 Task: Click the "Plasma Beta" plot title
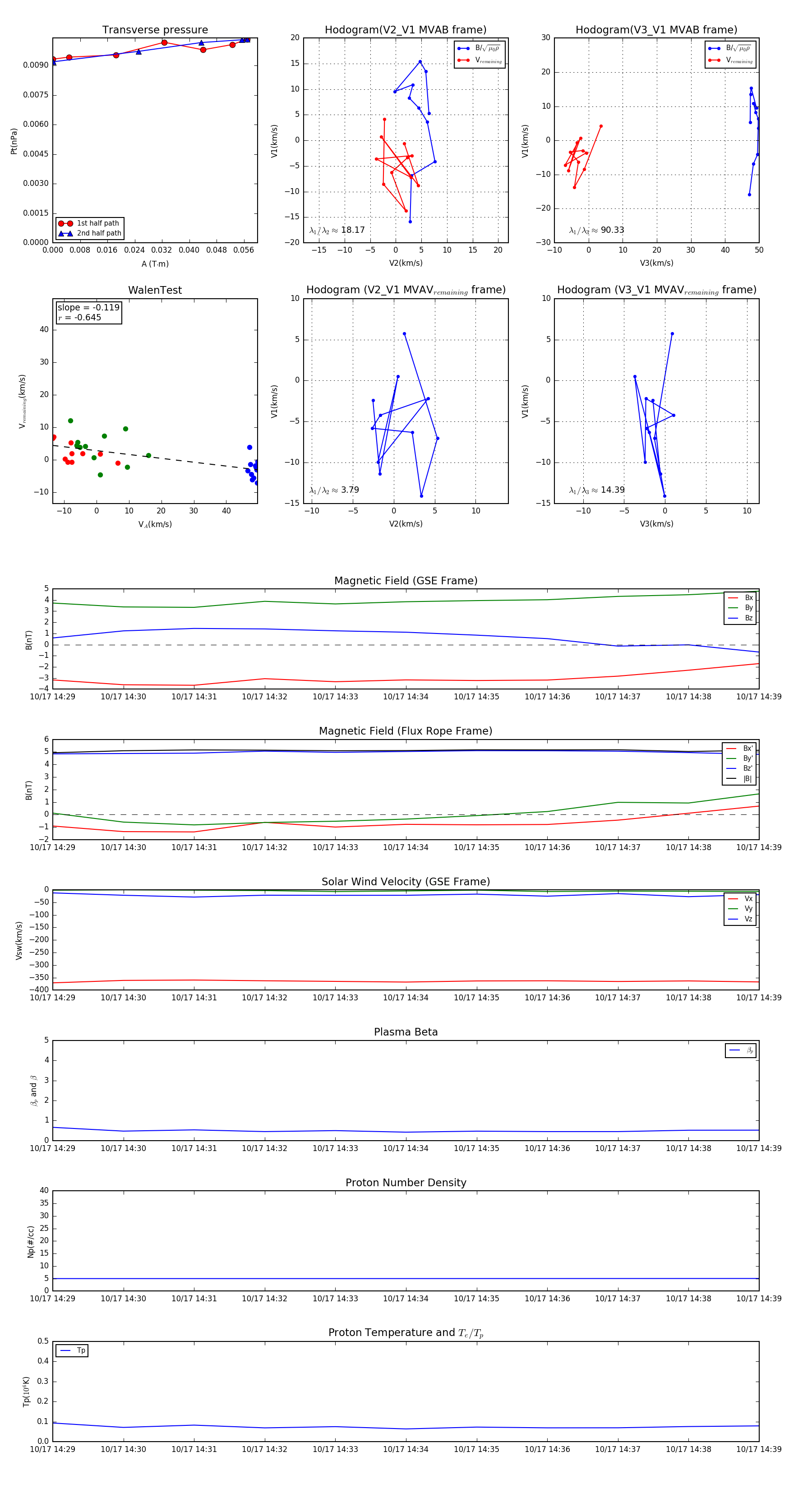pyautogui.click(x=406, y=1032)
